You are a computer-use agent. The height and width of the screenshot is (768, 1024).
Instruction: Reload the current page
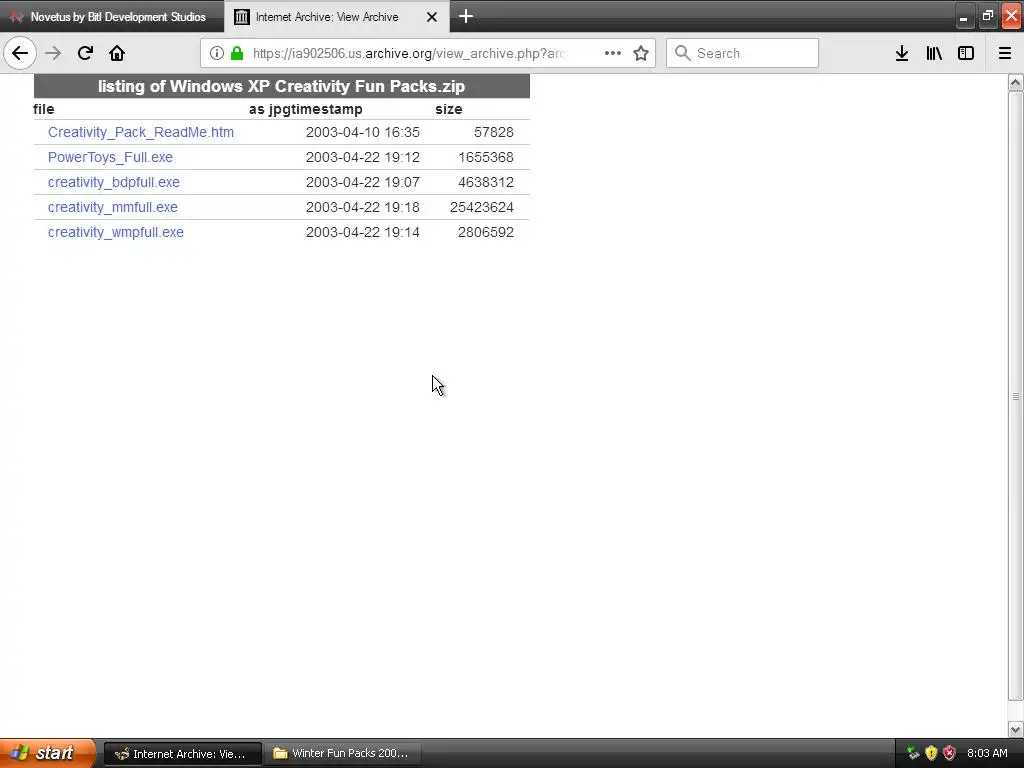pyautogui.click(x=85, y=53)
